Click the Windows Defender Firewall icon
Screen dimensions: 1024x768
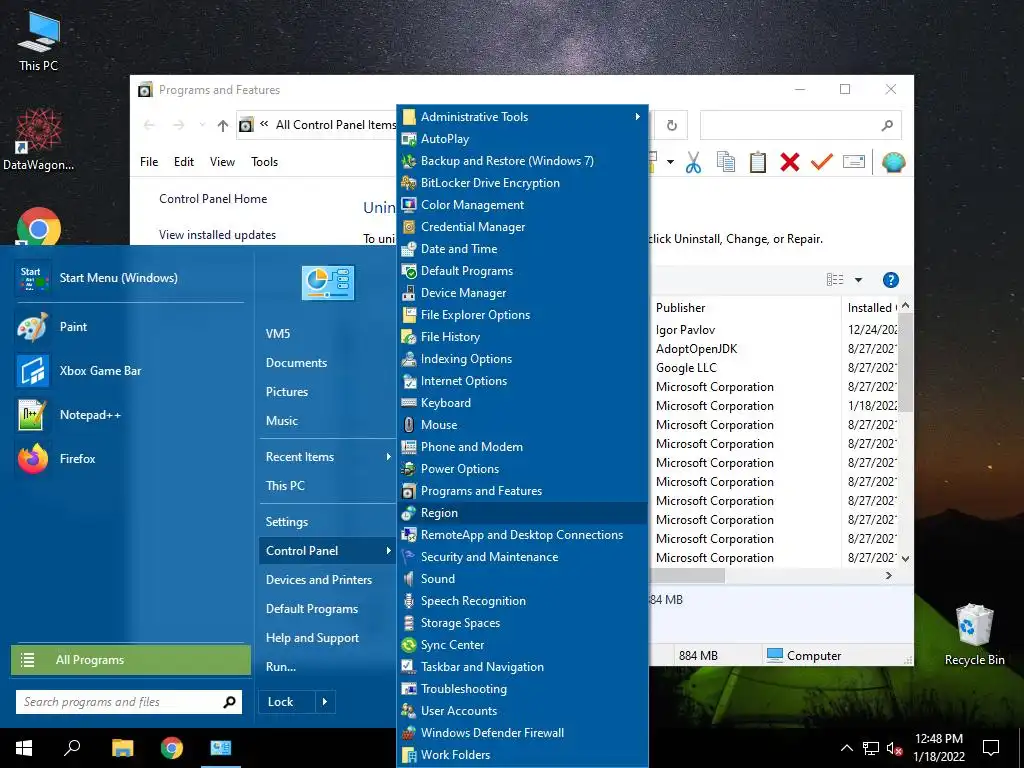pos(409,733)
